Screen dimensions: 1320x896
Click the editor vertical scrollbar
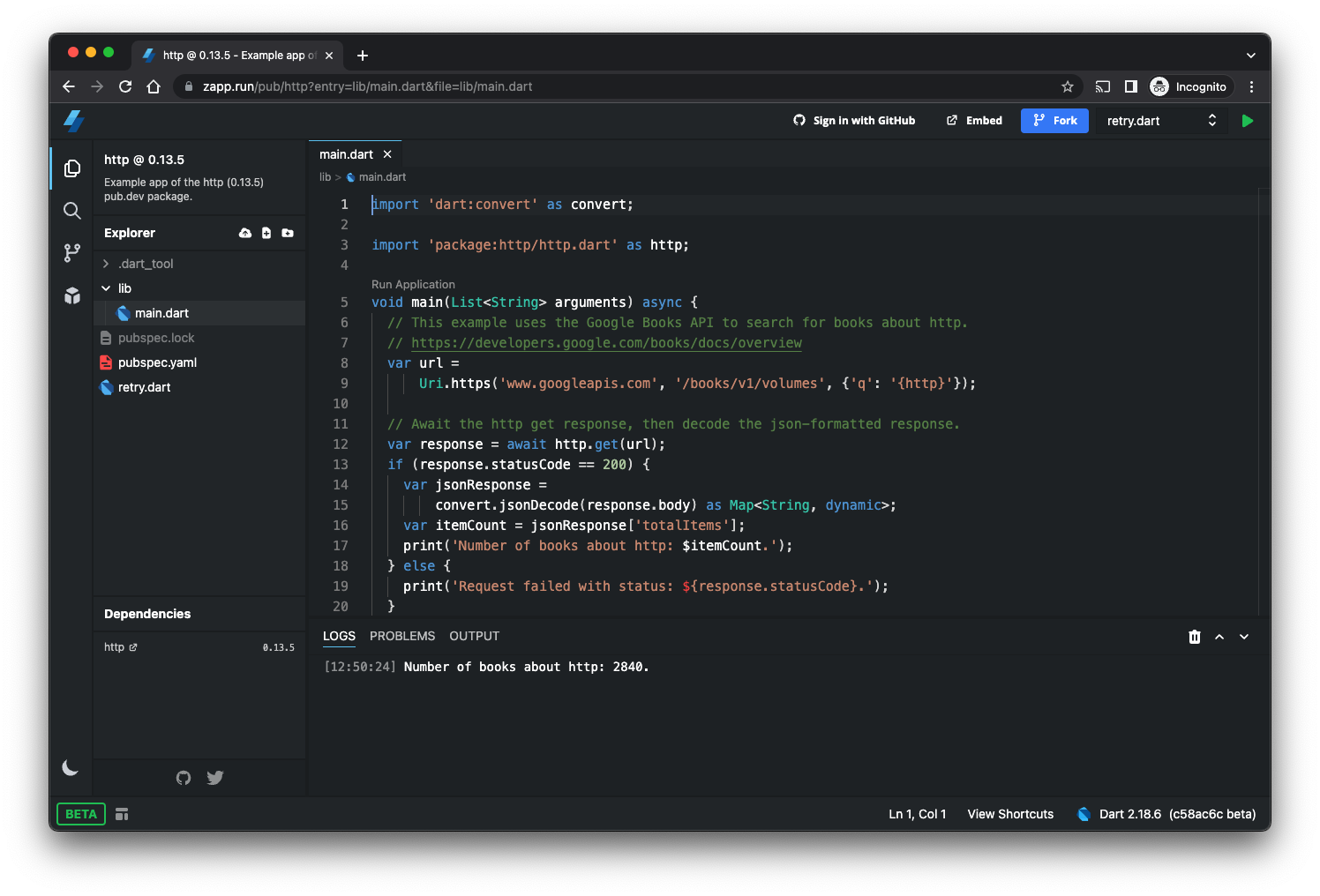[x=1264, y=401]
